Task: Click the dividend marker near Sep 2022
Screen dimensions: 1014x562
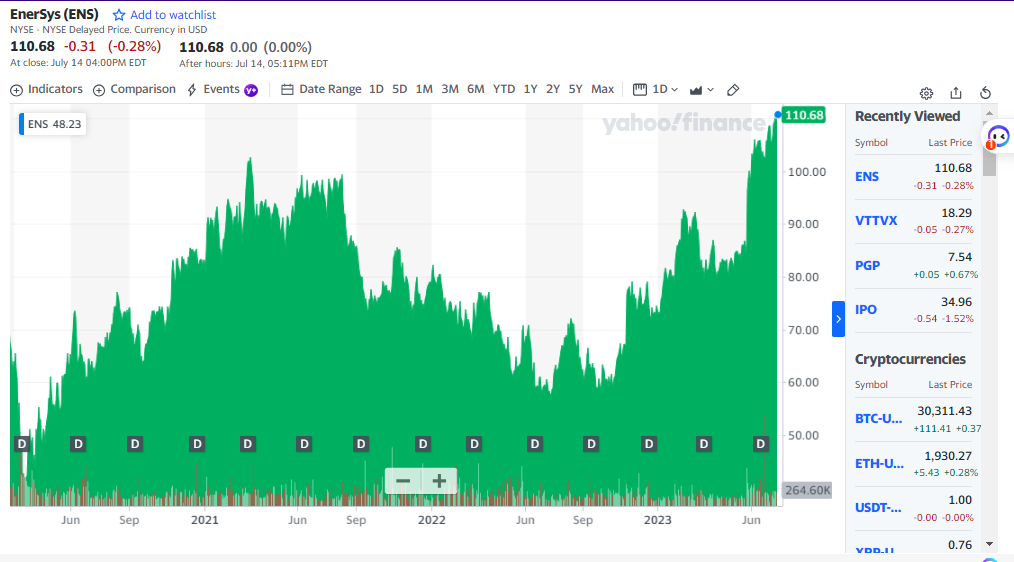Action: pos(591,444)
